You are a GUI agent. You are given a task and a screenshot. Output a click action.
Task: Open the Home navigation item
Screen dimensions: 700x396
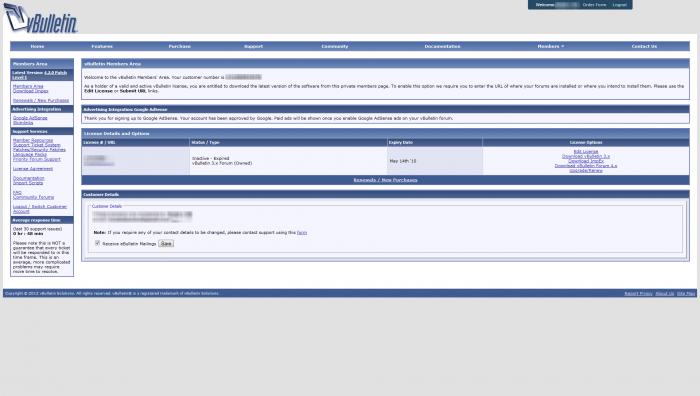(x=37, y=46)
